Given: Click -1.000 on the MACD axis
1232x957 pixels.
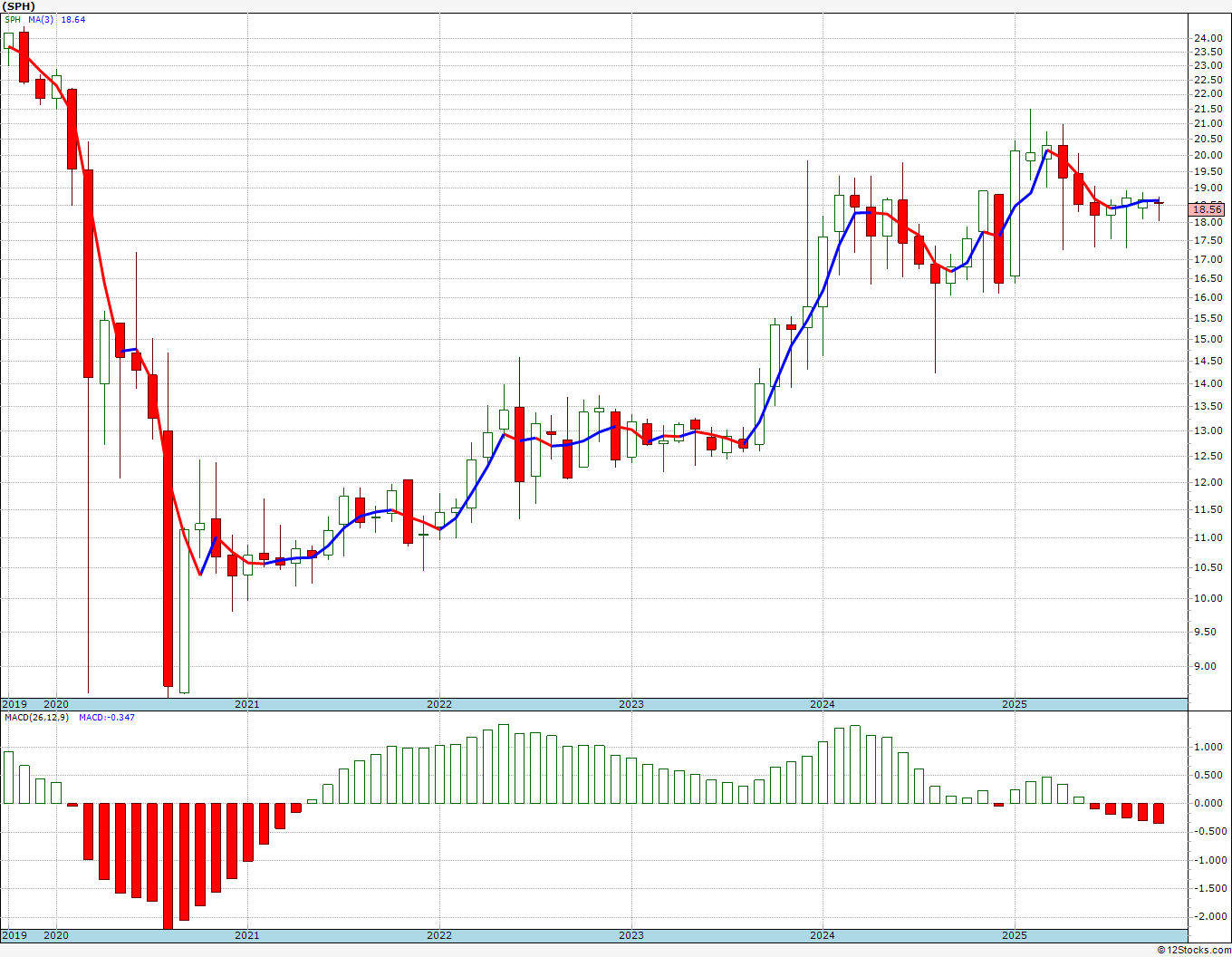Looking at the screenshot, I should point(1208,860).
